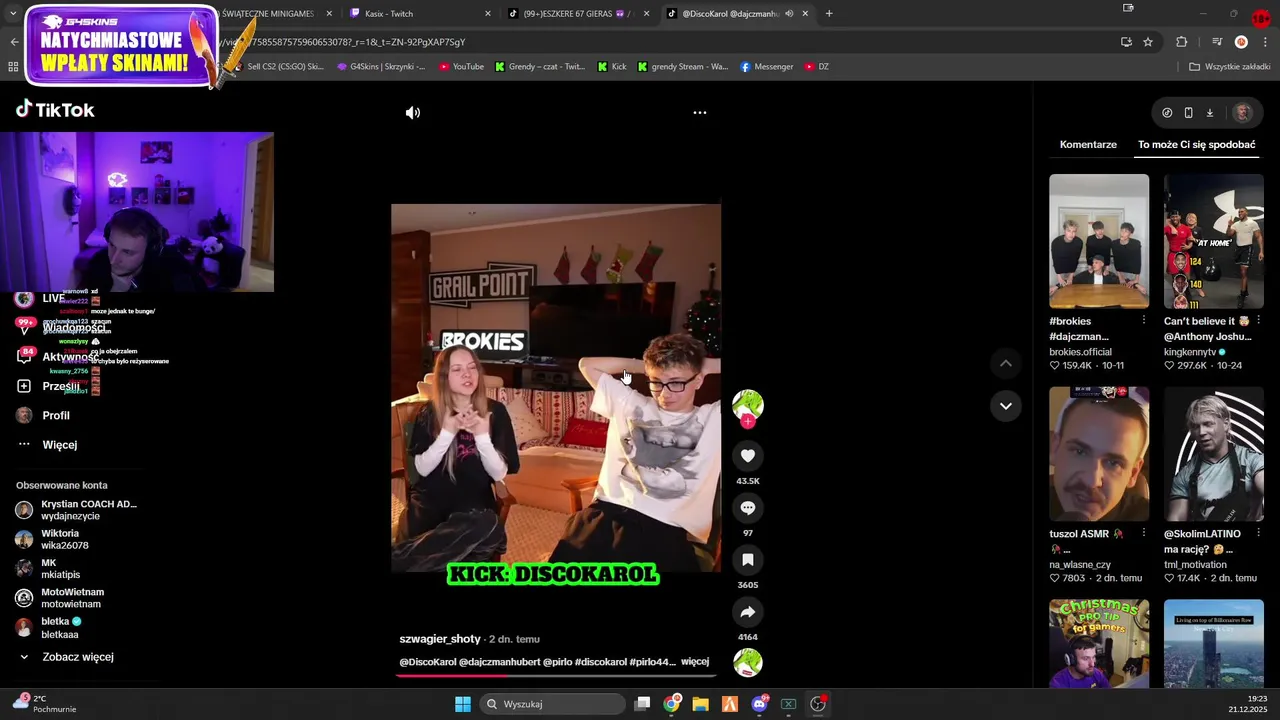Close the @DiscoKarol tab
1280x720 pixels.
(805, 14)
